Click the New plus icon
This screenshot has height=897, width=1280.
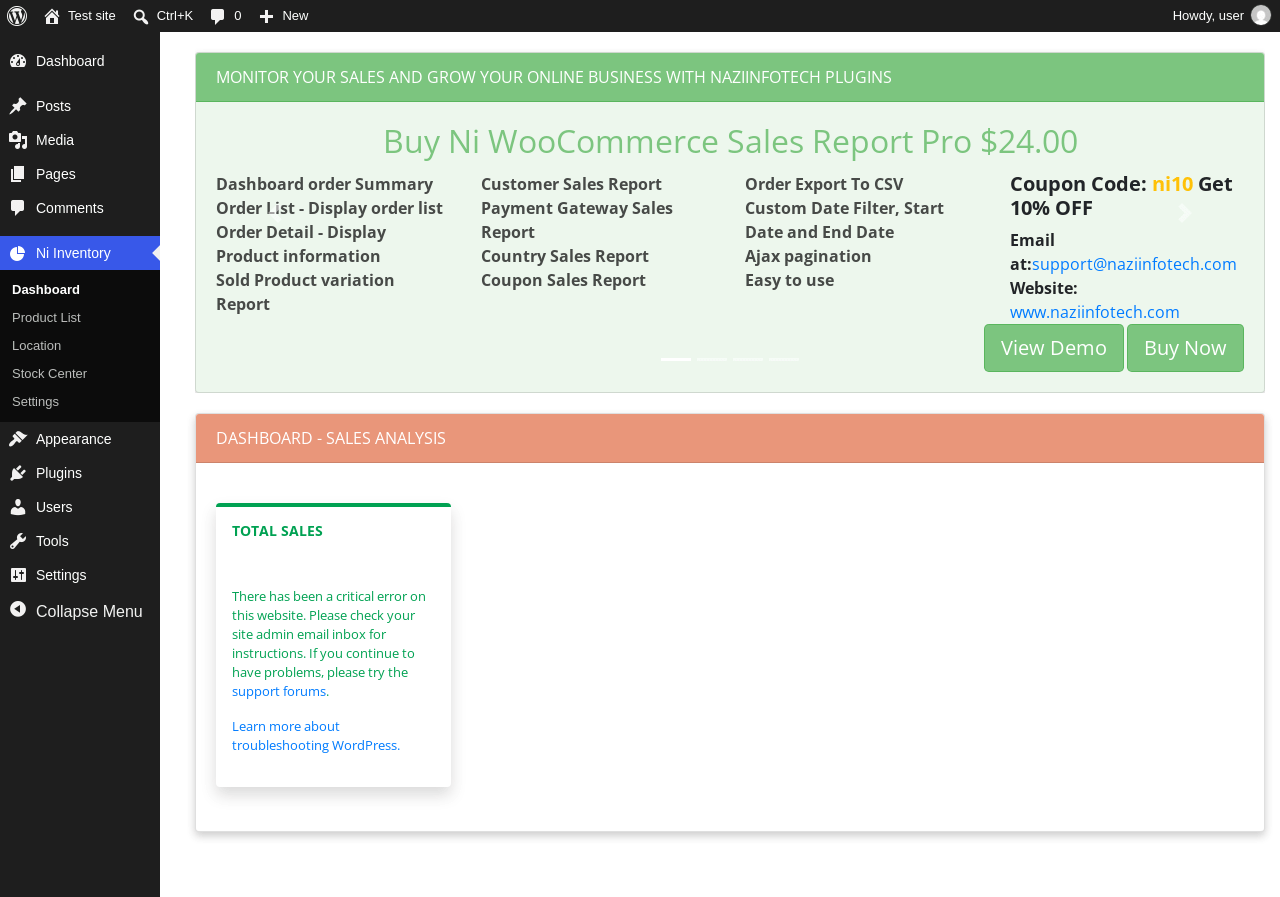point(266,16)
